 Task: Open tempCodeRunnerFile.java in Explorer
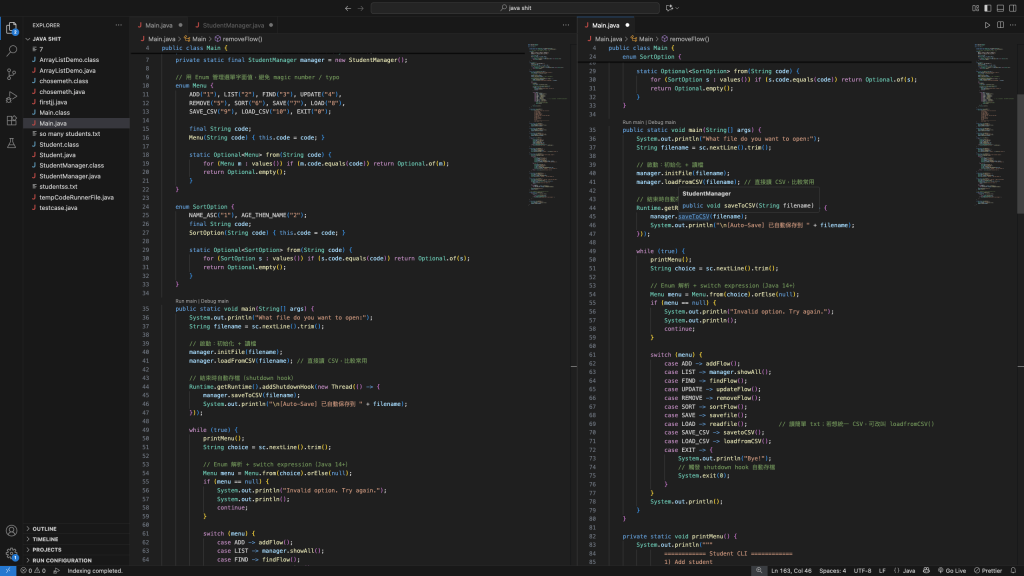click(x=76, y=197)
